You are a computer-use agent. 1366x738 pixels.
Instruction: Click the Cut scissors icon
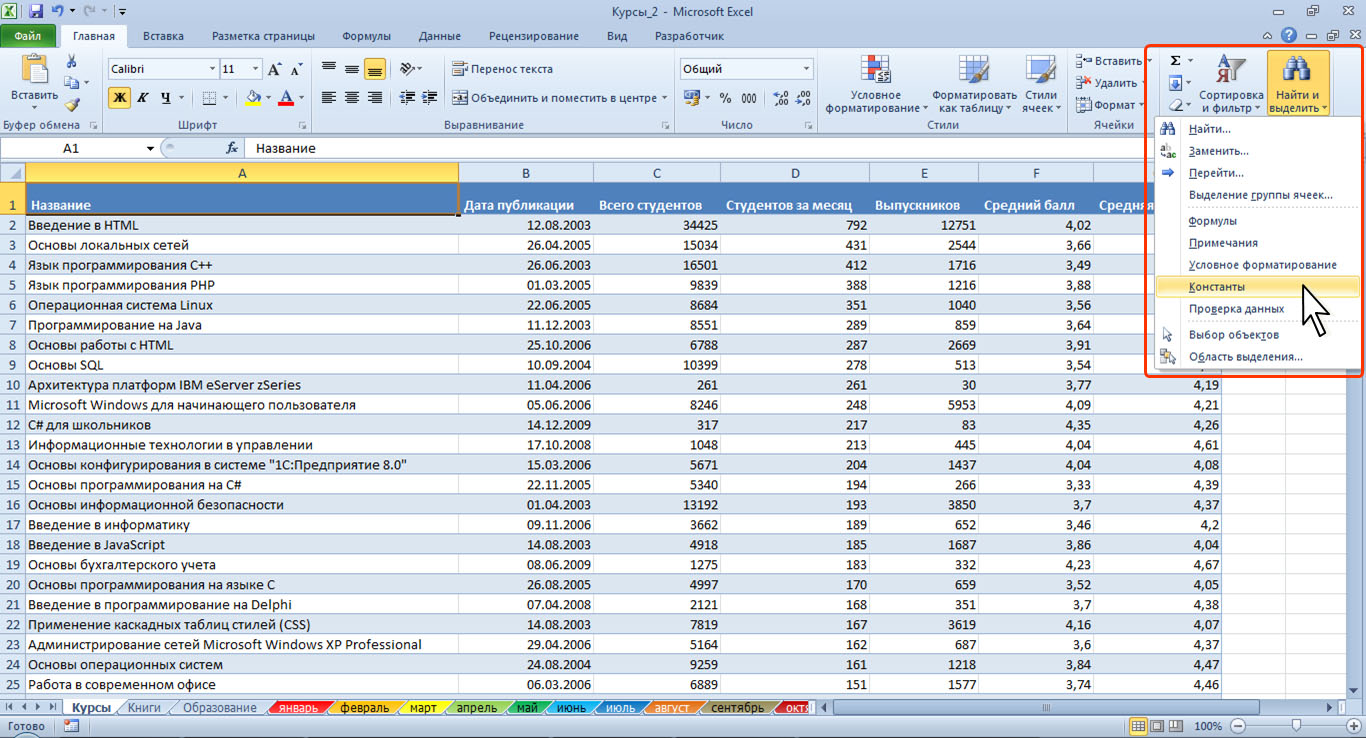point(72,61)
